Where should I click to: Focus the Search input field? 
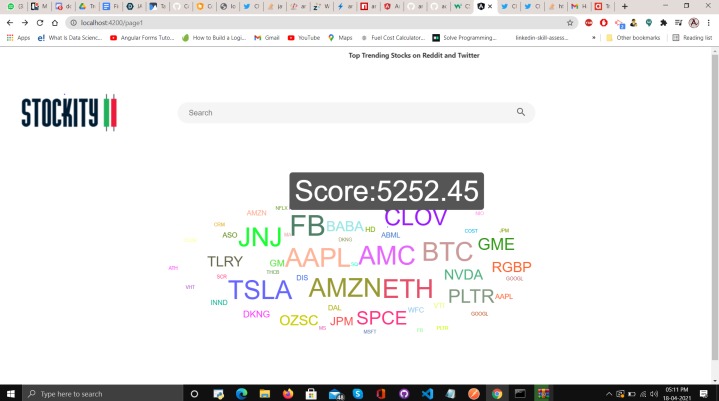(x=356, y=112)
